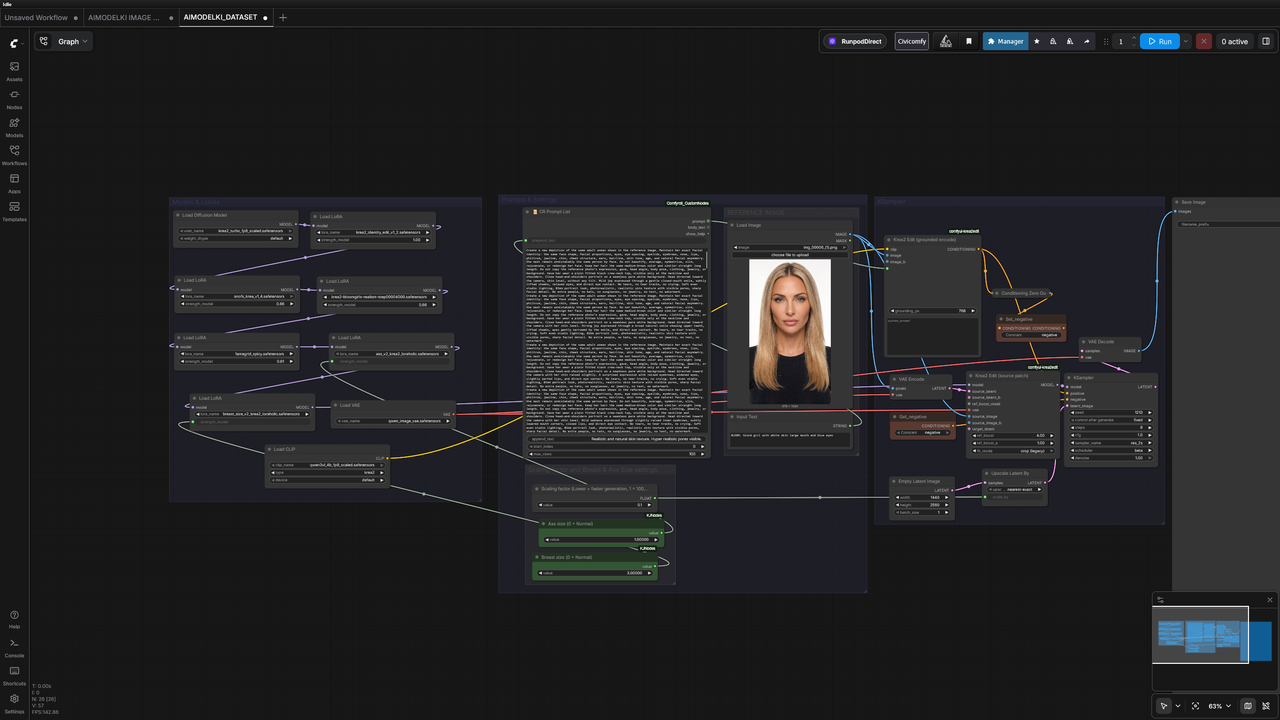The width and height of the screenshot is (1280, 720).
Task: Open the Apps sidebar panel
Action: click(14, 183)
